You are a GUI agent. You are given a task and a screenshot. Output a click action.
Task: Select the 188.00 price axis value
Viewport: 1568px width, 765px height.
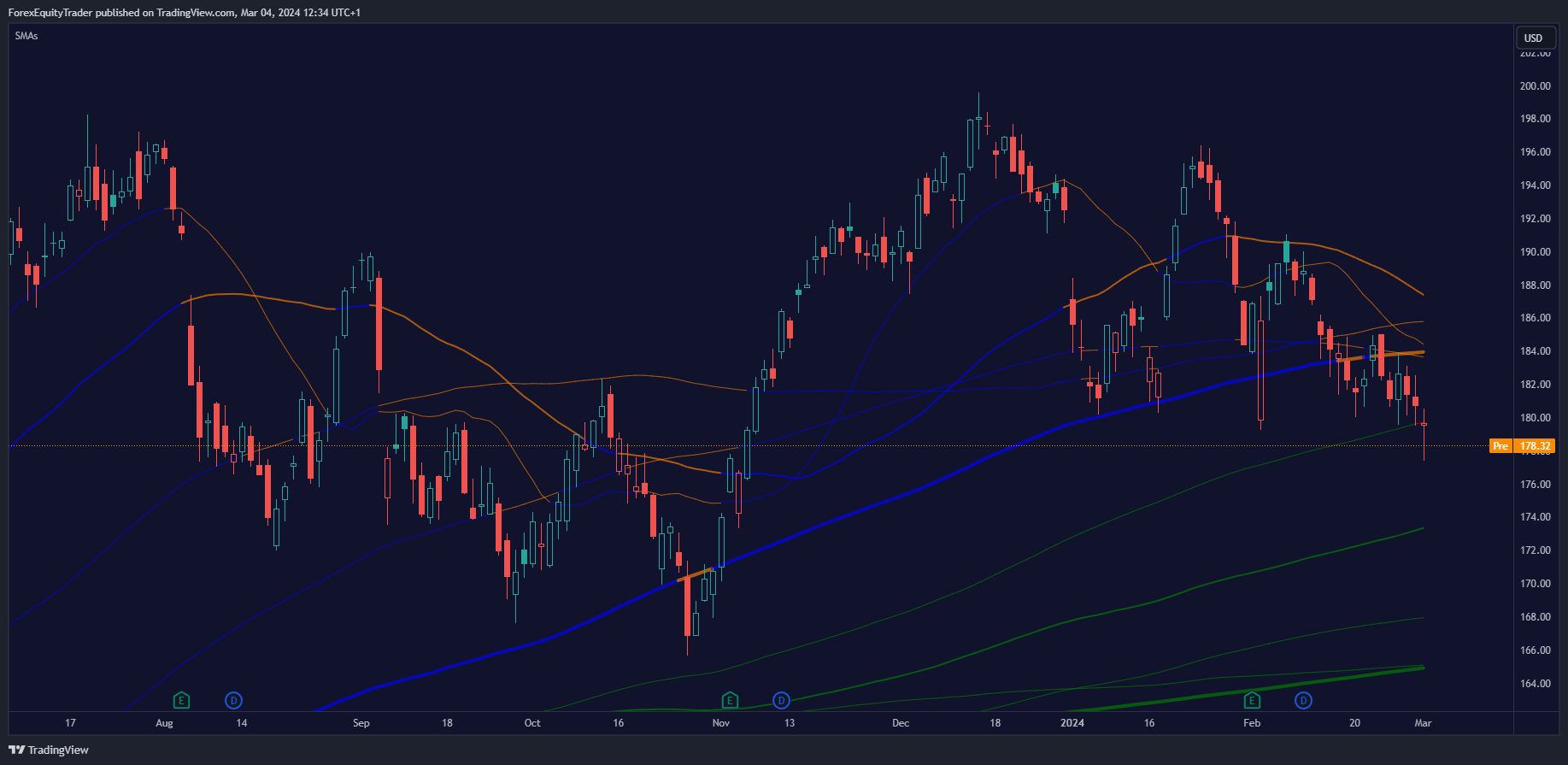(x=1535, y=285)
